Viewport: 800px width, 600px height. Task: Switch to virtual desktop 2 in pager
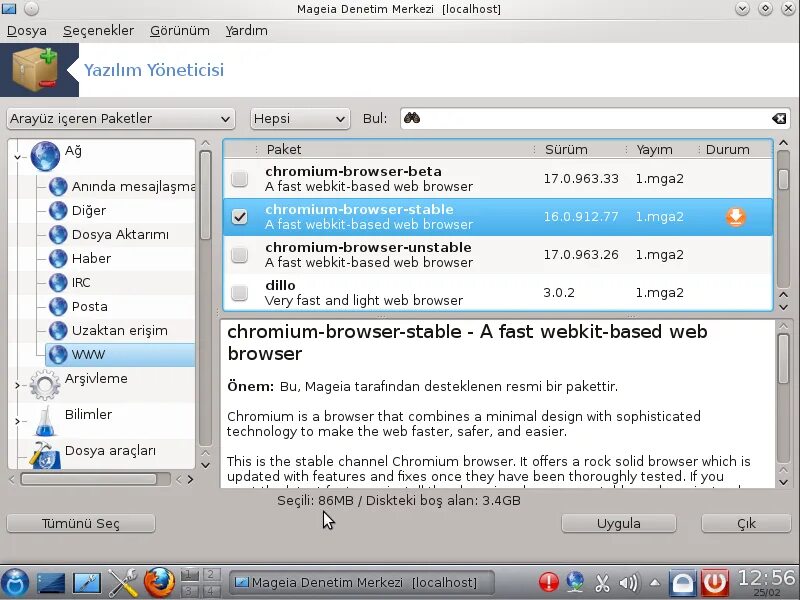coord(210,574)
